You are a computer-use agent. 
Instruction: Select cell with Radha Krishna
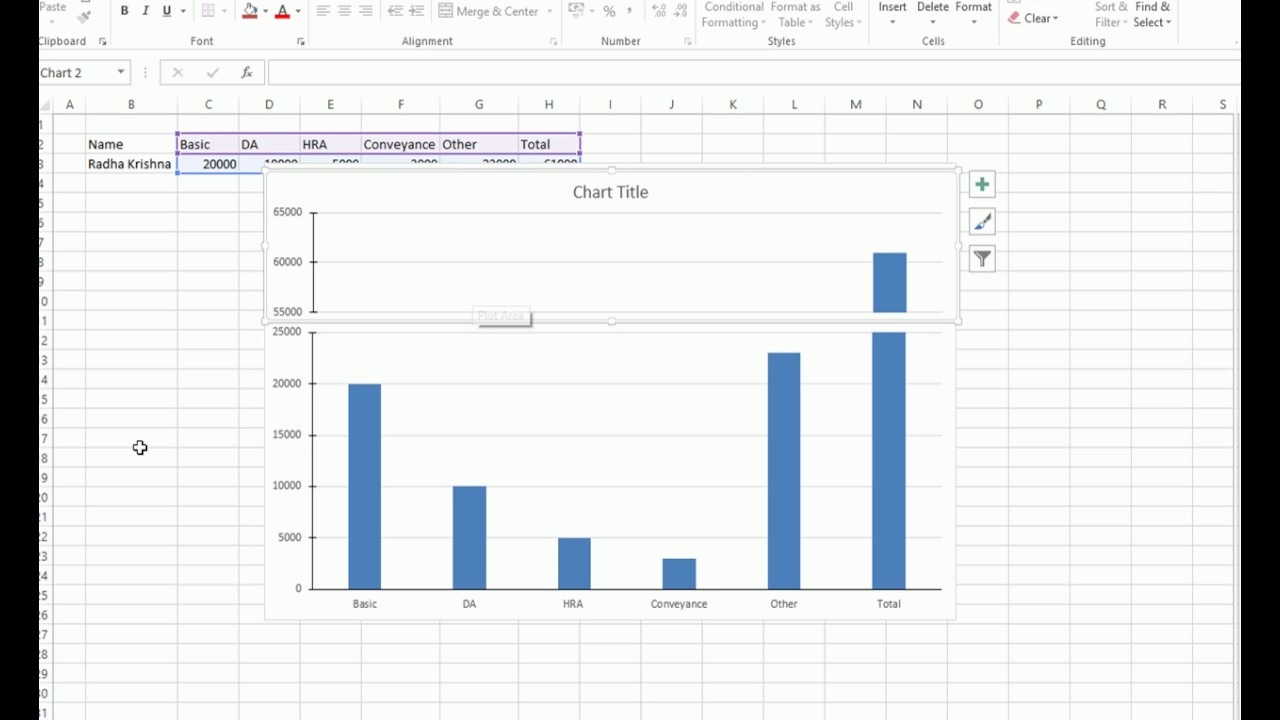tap(130, 164)
